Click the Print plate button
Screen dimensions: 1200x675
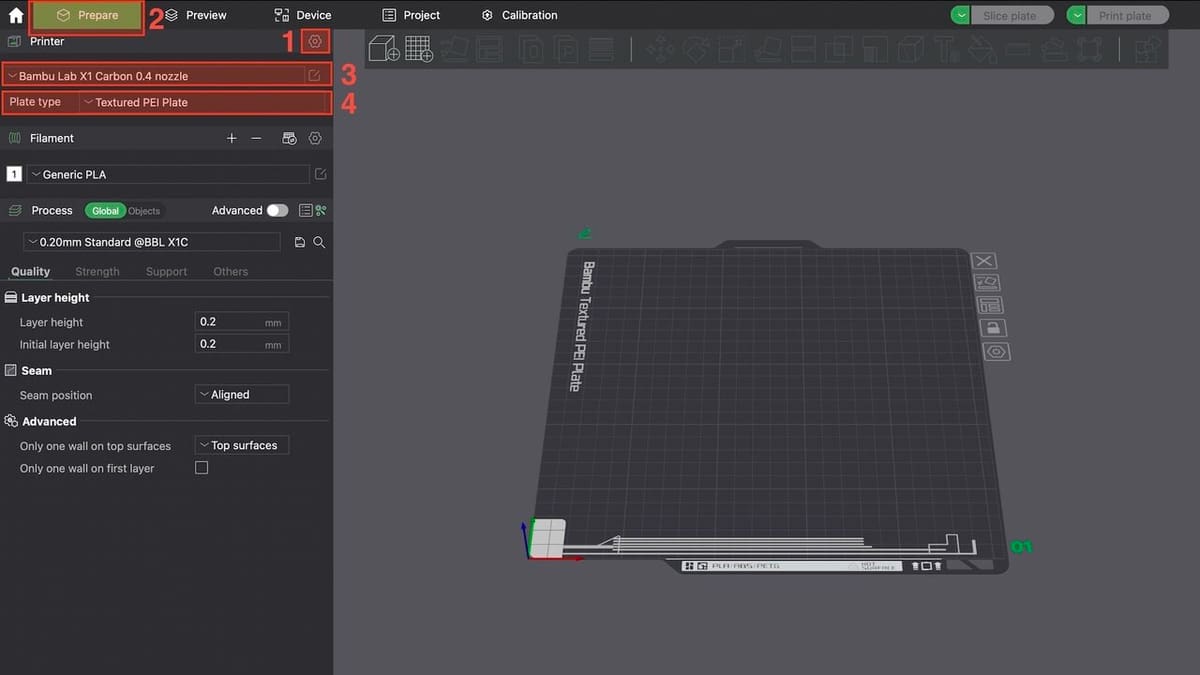coord(1128,15)
